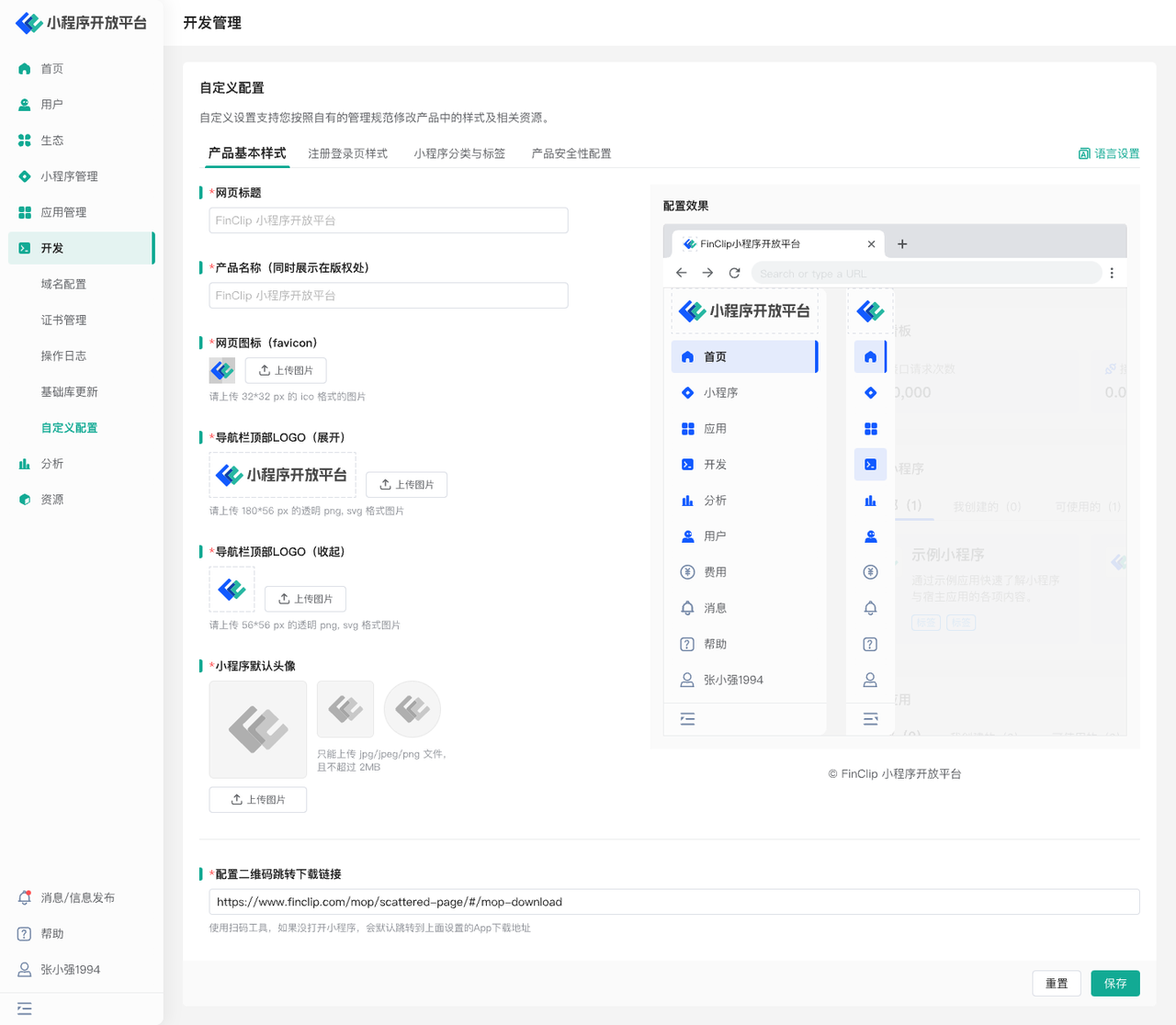
Task: Collapse the 开发 menu section
Action: [81, 248]
